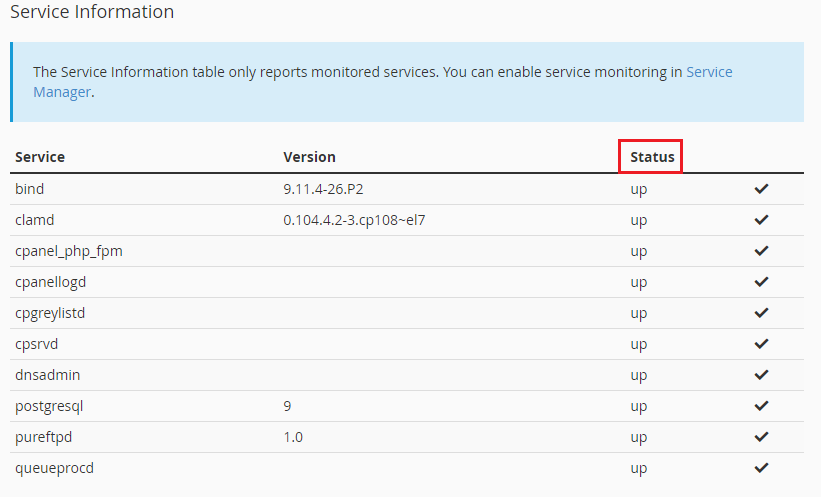The height and width of the screenshot is (497, 821).
Task: Click the Service column header
Action: 40,157
